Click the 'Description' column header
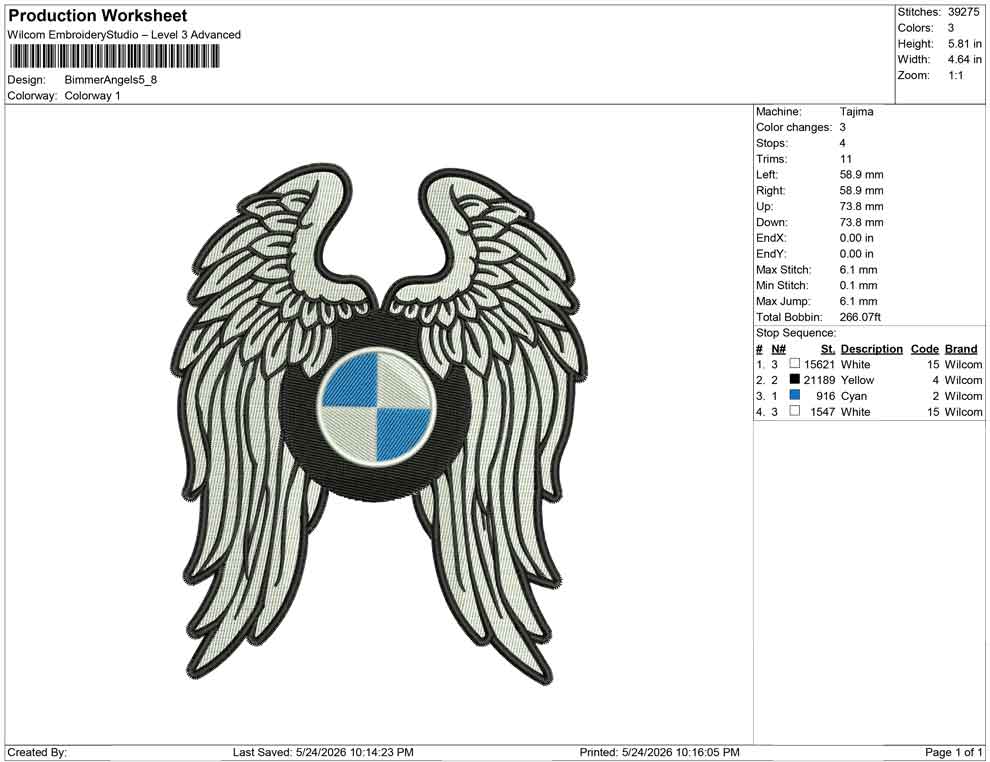Image resolution: width=990 pixels, height=762 pixels. pyautogui.click(x=872, y=349)
